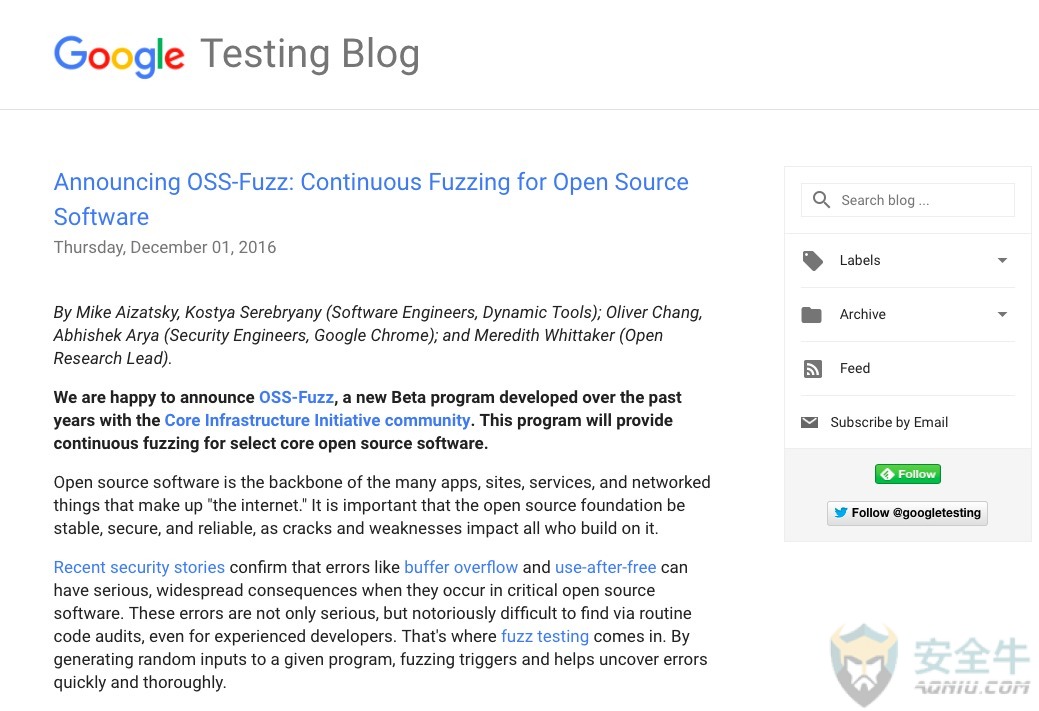The height and width of the screenshot is (711, 1039).
Task: Open the OSS-Fuzz link in the announcement
Action: [296, 397]
